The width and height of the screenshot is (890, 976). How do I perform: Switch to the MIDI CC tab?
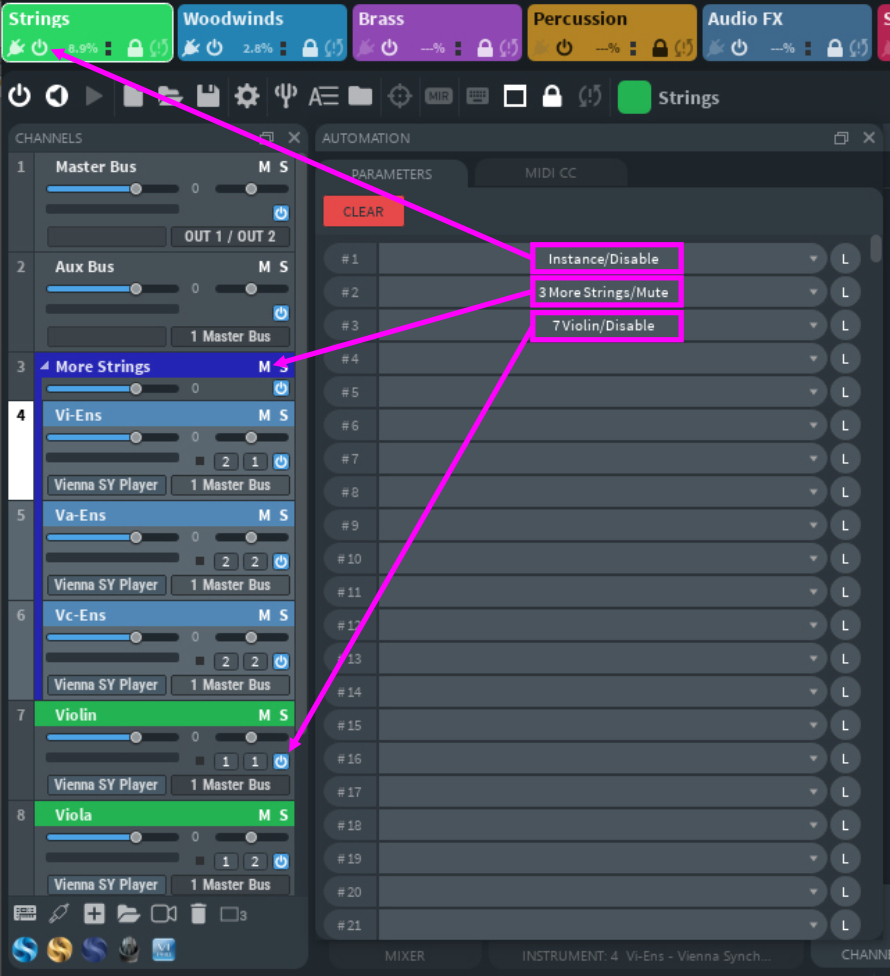[x=551, y=173]
